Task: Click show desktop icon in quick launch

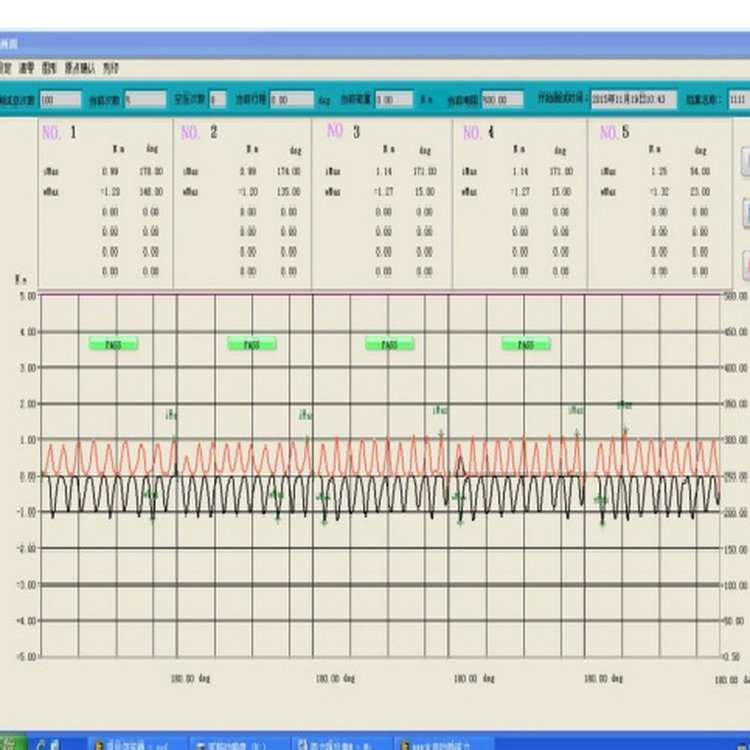Action: pyautogui.click(x=55, y=744)
